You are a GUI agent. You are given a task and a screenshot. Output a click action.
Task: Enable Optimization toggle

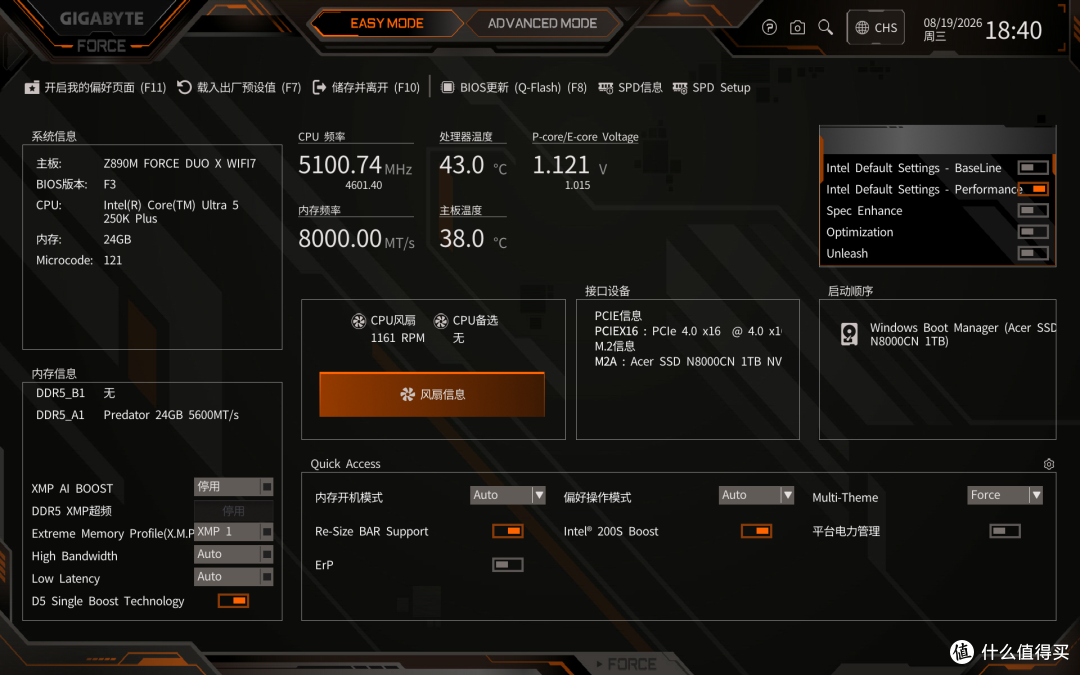point(1033,231)
